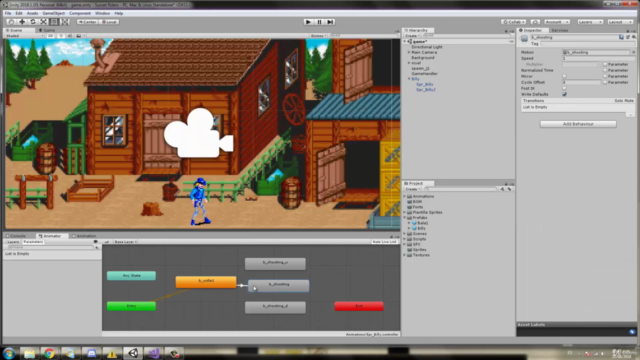The height and width of the screenshot is (360, 640).
Task: Switch to the Console tab
Action: coord(16,236)
